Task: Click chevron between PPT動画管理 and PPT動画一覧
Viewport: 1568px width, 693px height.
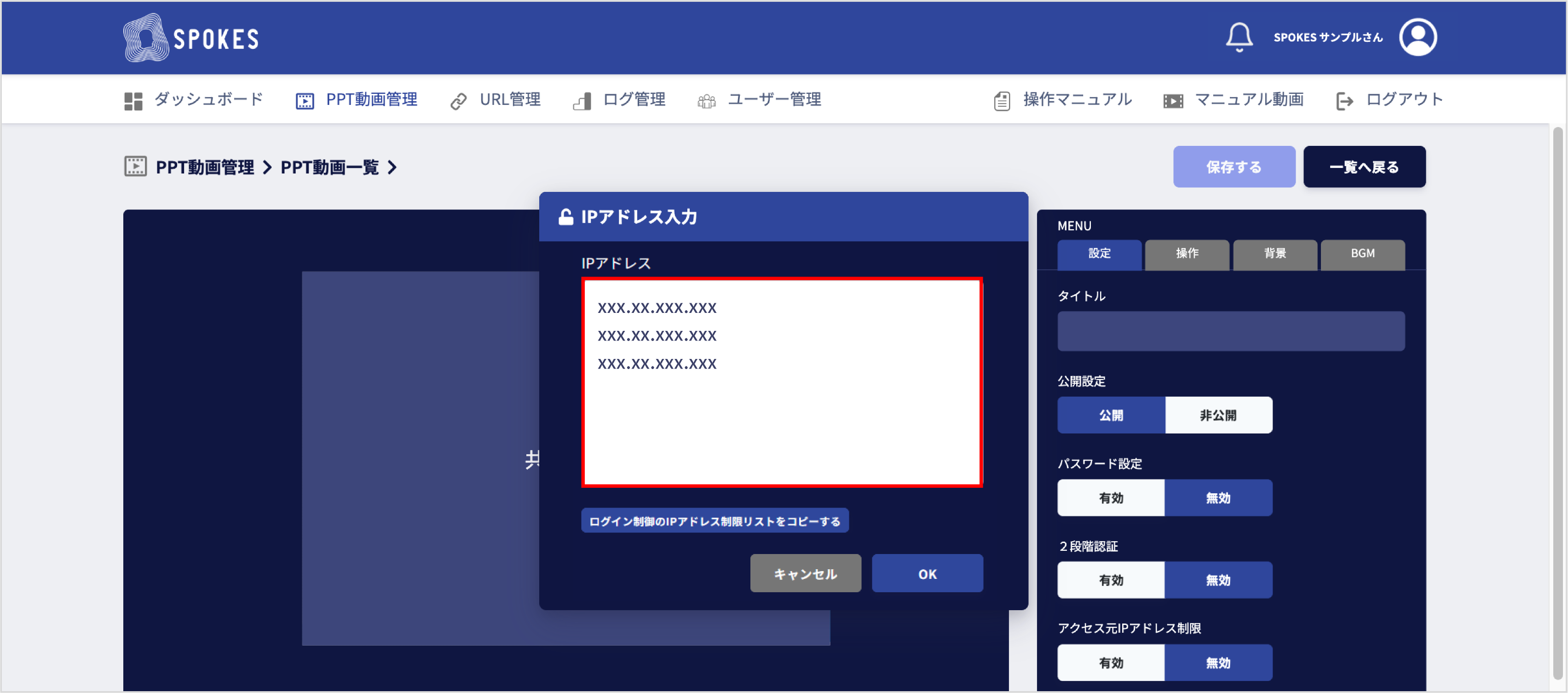Action: pos(267,167)
